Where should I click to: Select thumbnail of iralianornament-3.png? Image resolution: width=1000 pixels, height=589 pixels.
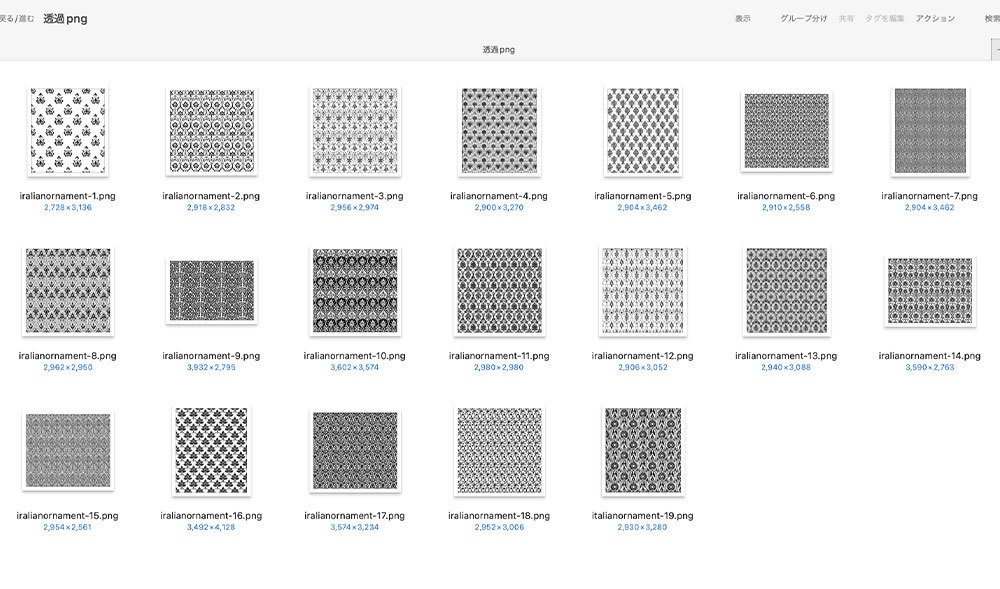pos(355,131)
